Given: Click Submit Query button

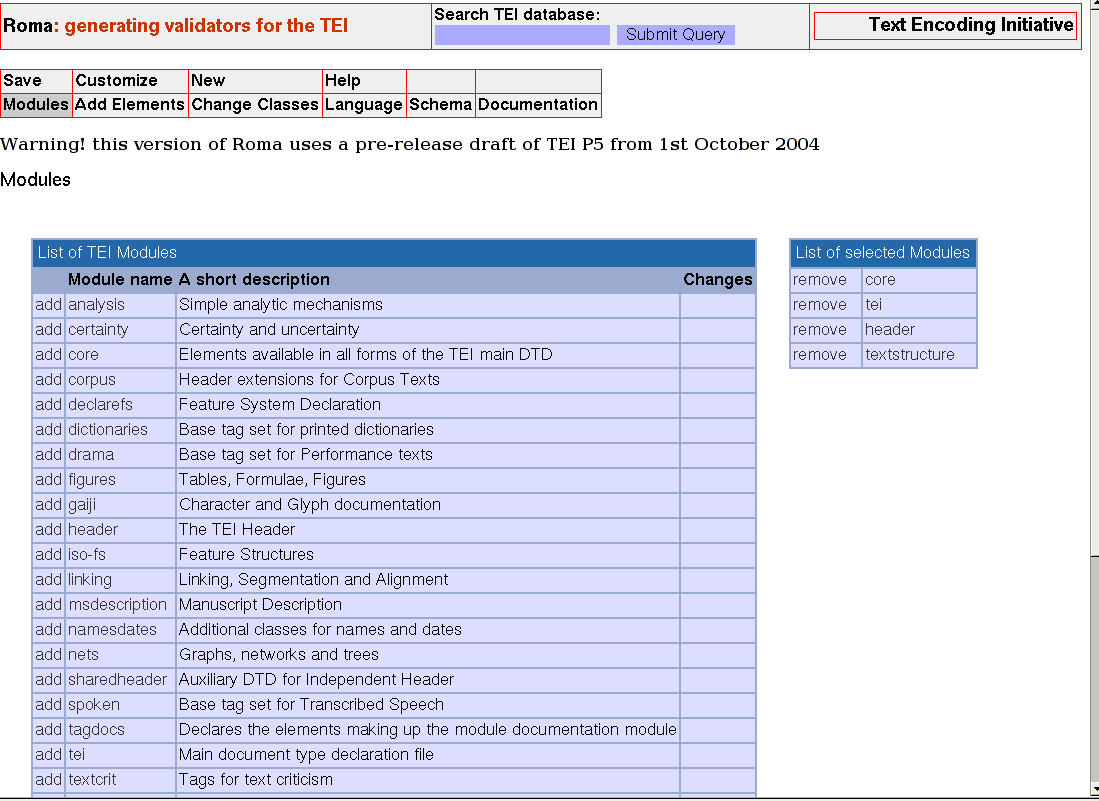Looking at the screenshot, I should (675, 35).
